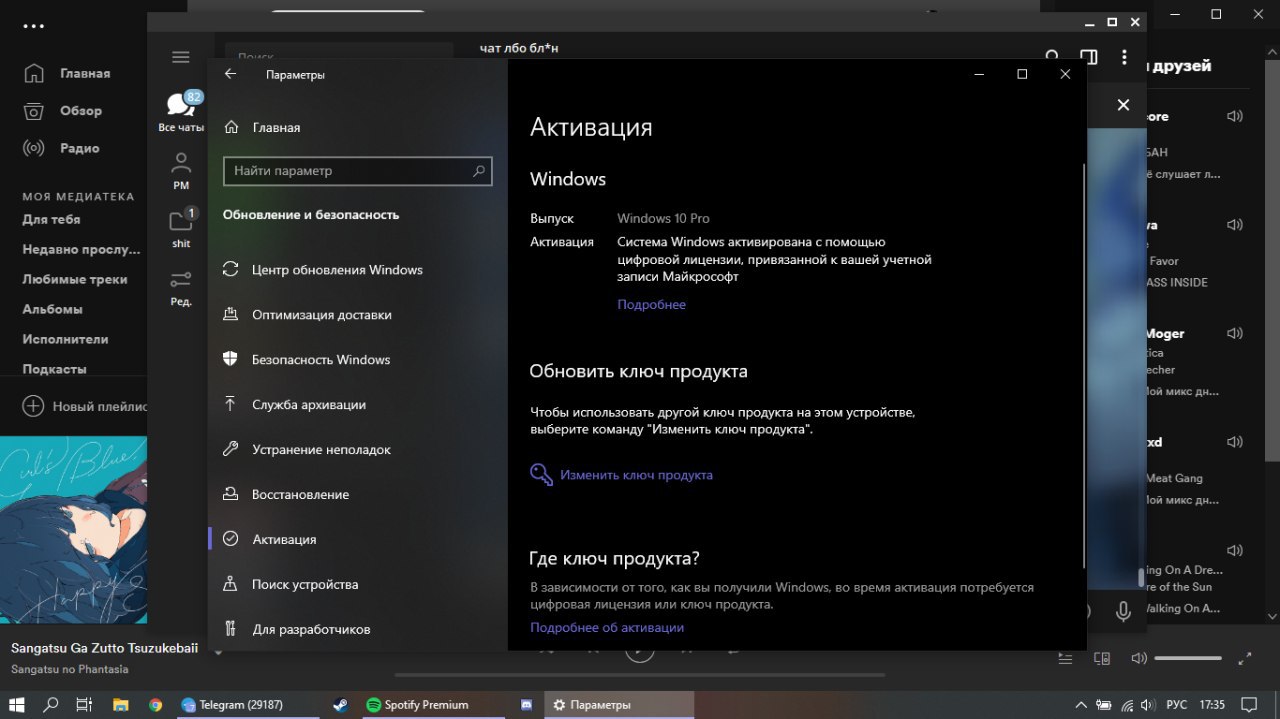
Task: Go to Главная in Spotify
Action: tap(66, 73)
